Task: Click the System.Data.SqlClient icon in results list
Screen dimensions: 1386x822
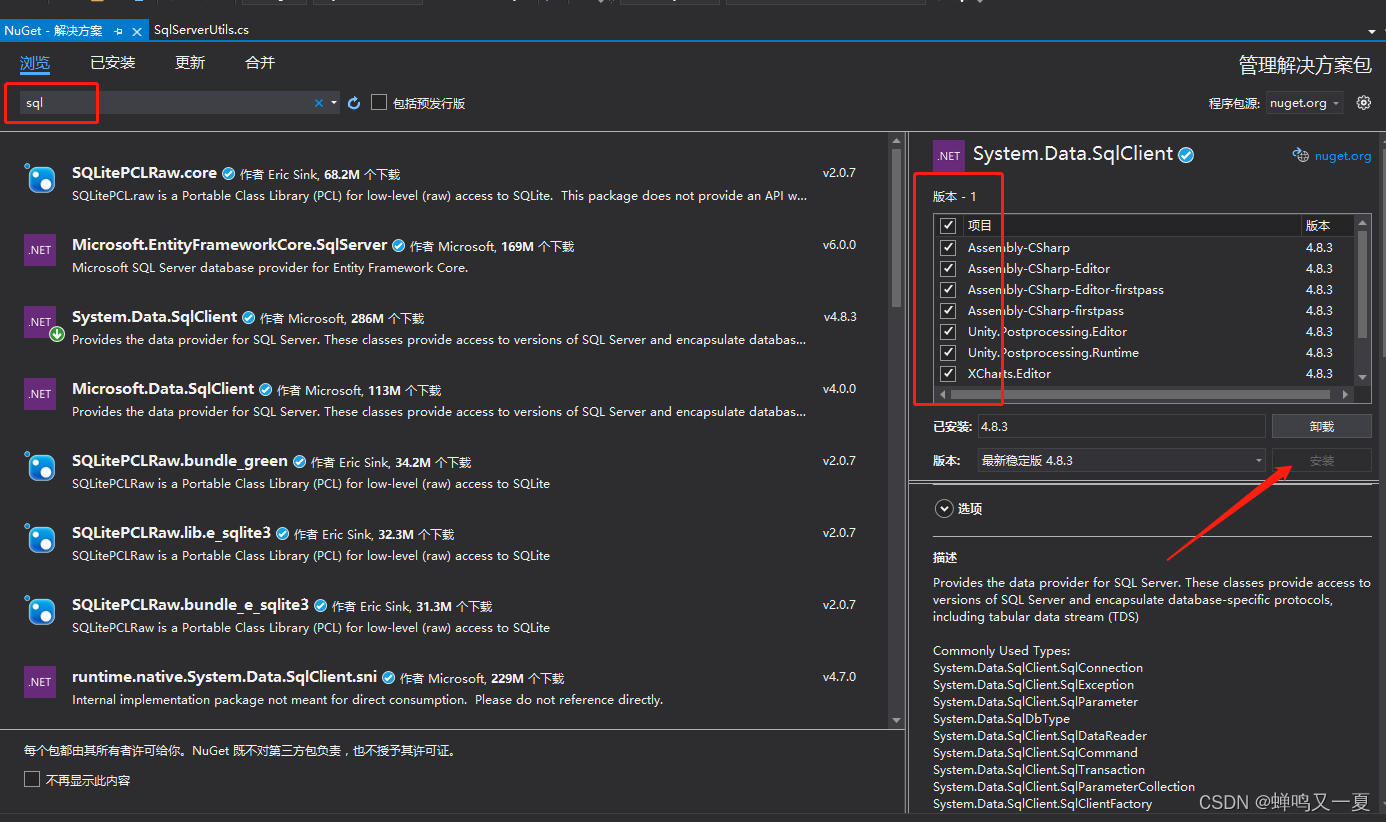Action: point(40,322)
